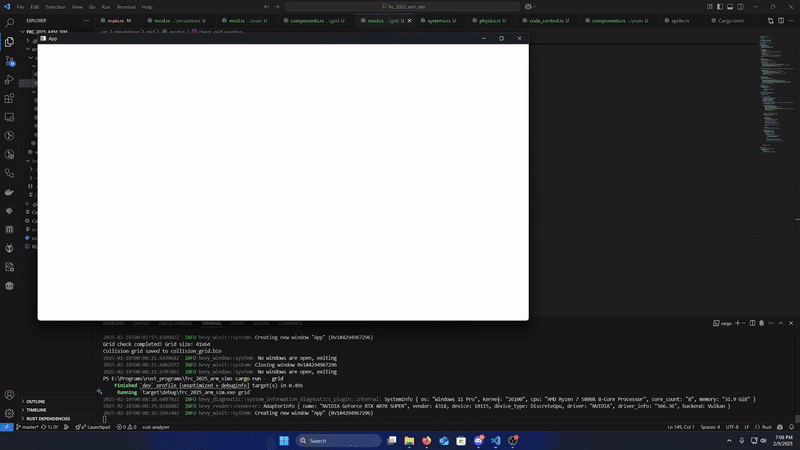Click the Split Editor Right icon
The width and height of the screenshot is (800, 450).
781,21
